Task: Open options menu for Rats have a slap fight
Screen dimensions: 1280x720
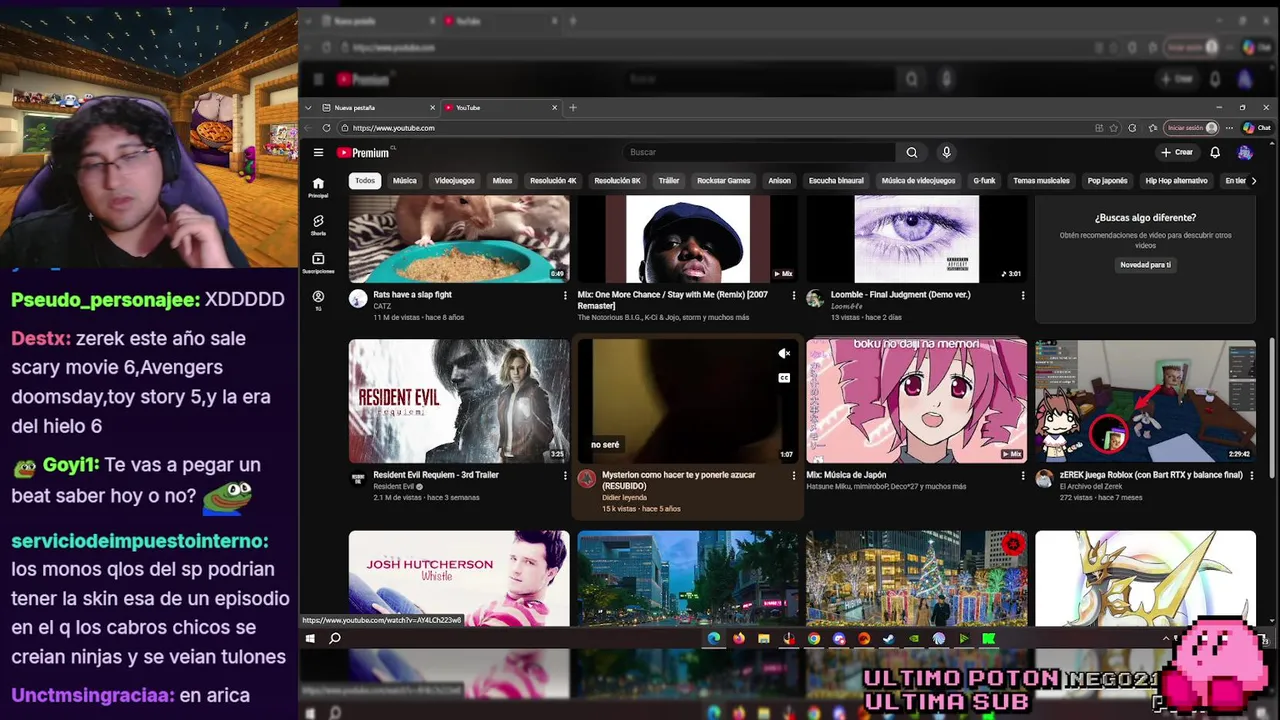Action: coord(565,295)
